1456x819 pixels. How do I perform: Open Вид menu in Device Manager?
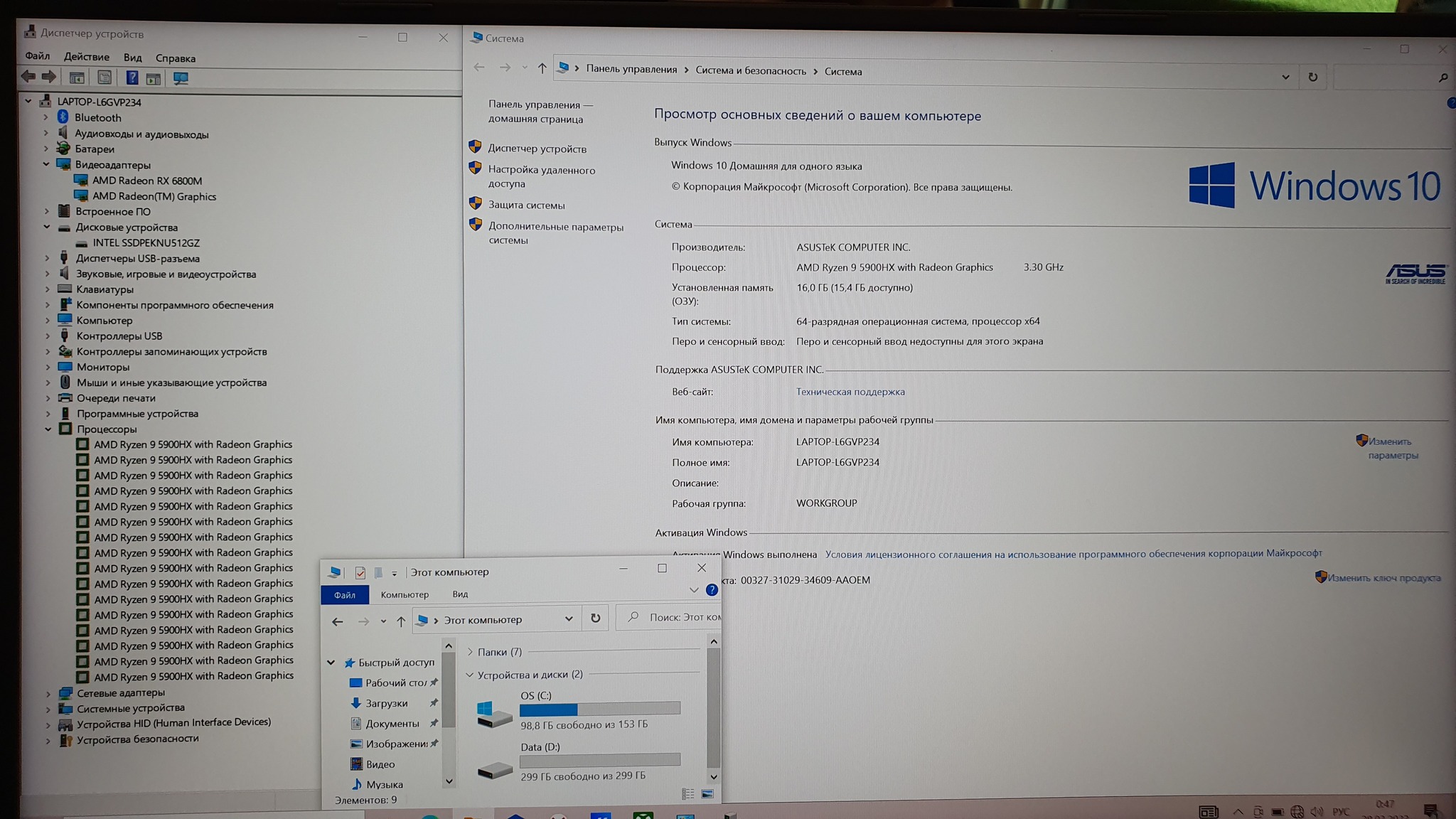[x=132, y=58]
